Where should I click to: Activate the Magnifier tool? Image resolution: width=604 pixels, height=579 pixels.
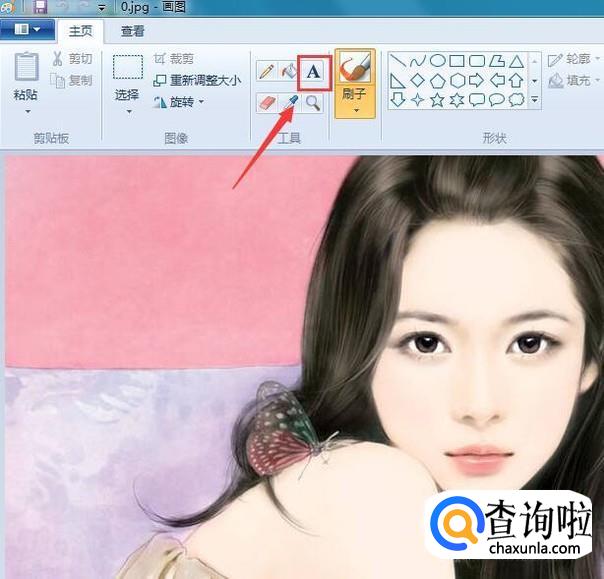(313, 103)
